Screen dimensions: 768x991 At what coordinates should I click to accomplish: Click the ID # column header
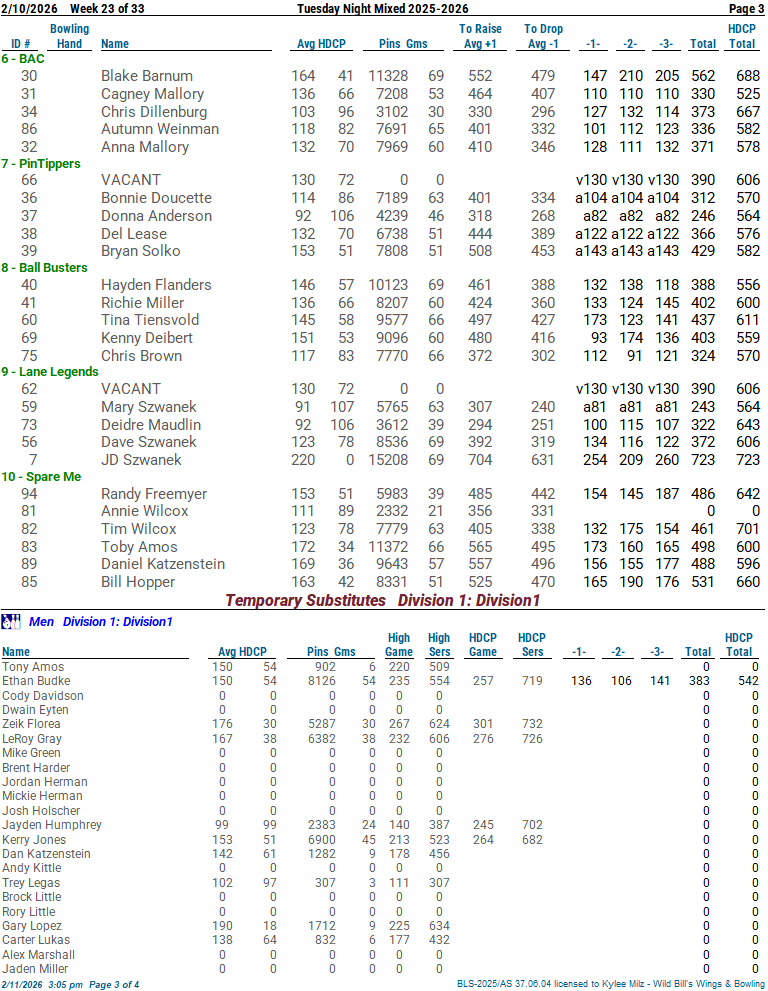pos(21,44)
